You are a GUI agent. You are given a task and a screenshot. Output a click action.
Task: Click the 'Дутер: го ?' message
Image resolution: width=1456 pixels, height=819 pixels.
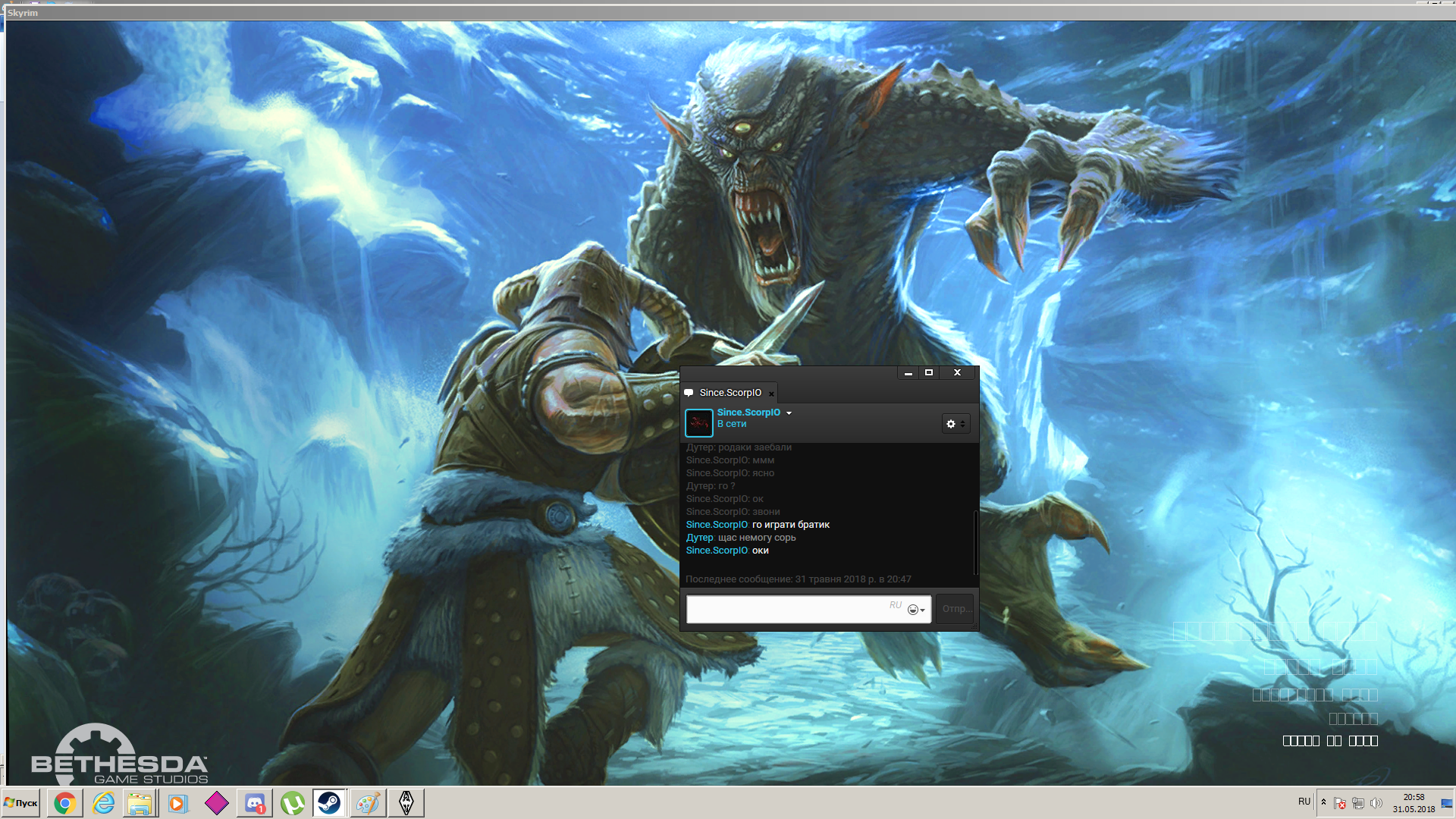click(711, 486)
